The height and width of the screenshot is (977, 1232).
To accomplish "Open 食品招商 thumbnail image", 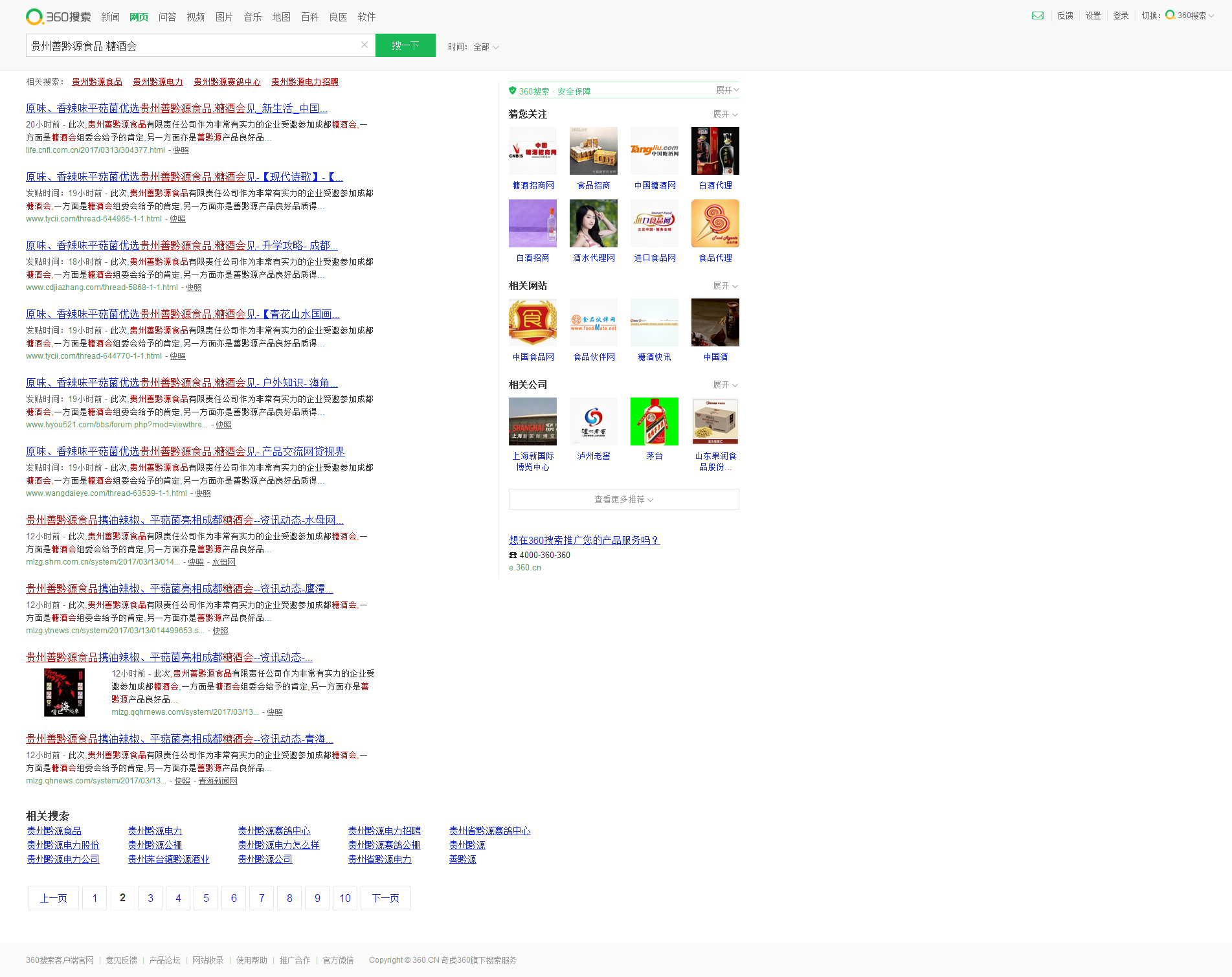I will 594,151.
